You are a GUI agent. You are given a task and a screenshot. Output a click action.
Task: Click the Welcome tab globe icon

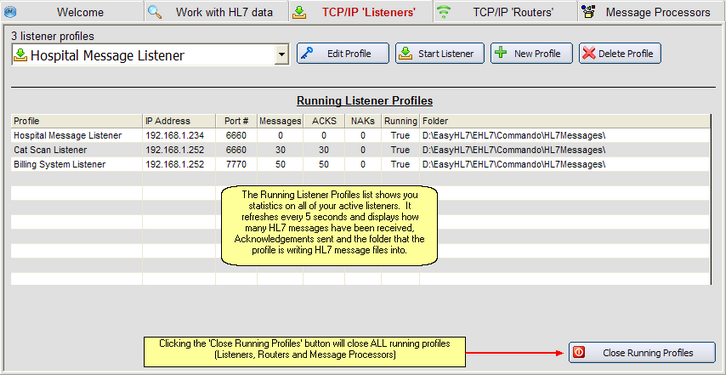10,11
